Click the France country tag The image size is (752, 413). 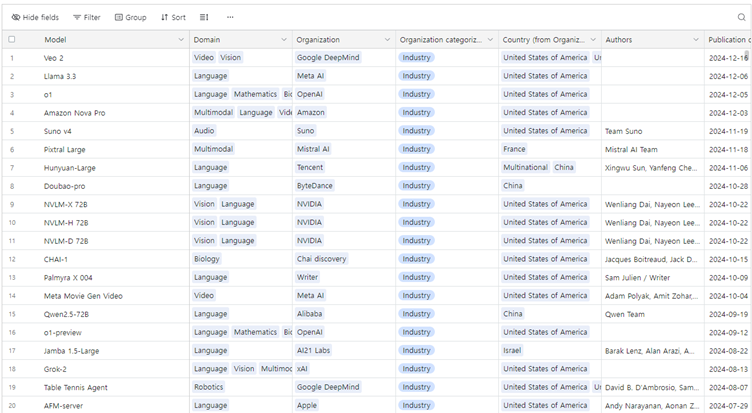point(514,149)
